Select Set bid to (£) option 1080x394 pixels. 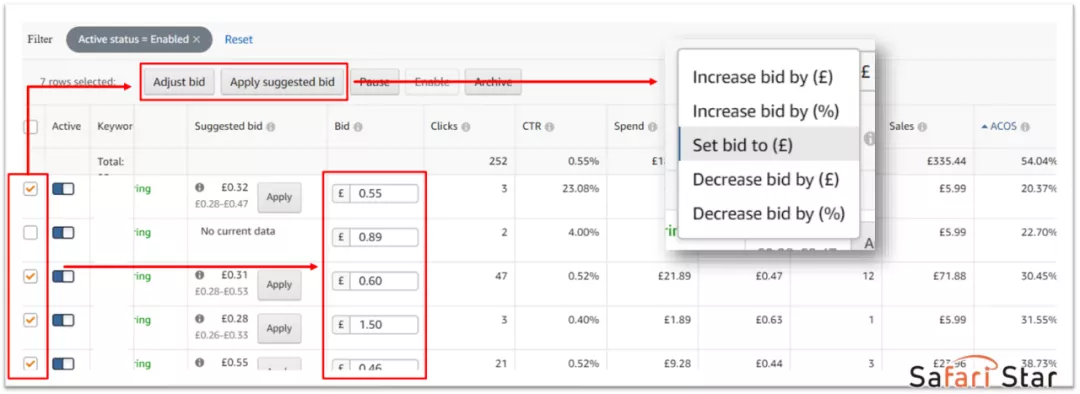[x=769, y=145]
